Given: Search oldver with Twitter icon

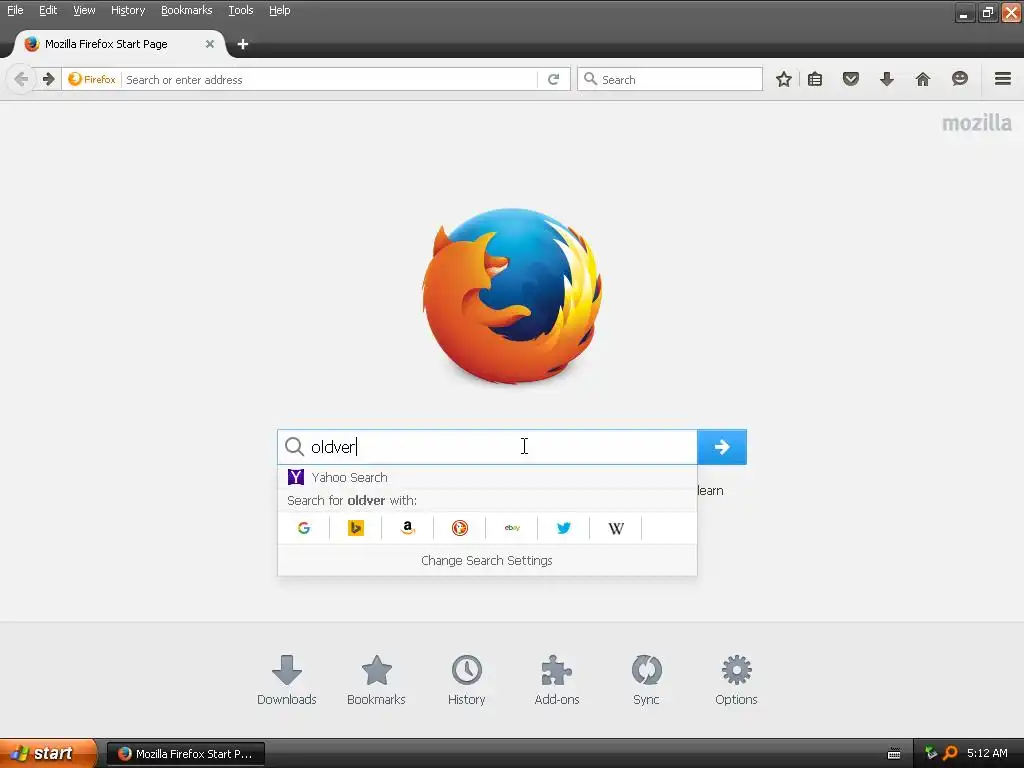Looking at the screenshot, I should (x=564, y=528).
